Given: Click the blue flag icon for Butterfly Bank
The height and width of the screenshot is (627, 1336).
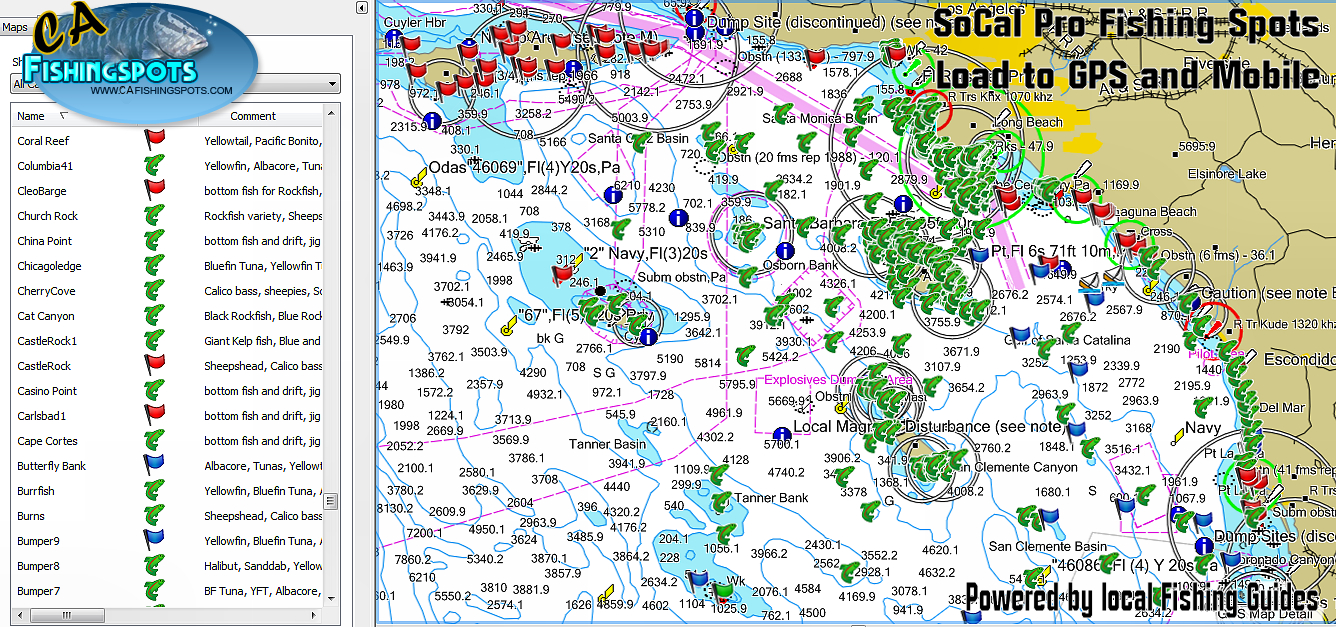Looking at the screenshot, I should click(154, 465).
